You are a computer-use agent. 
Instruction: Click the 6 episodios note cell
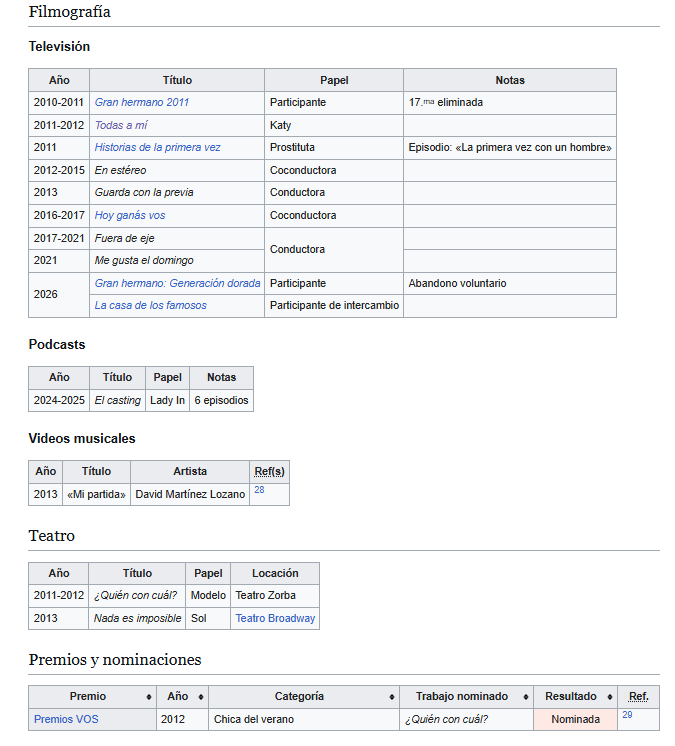click(221, 401)
